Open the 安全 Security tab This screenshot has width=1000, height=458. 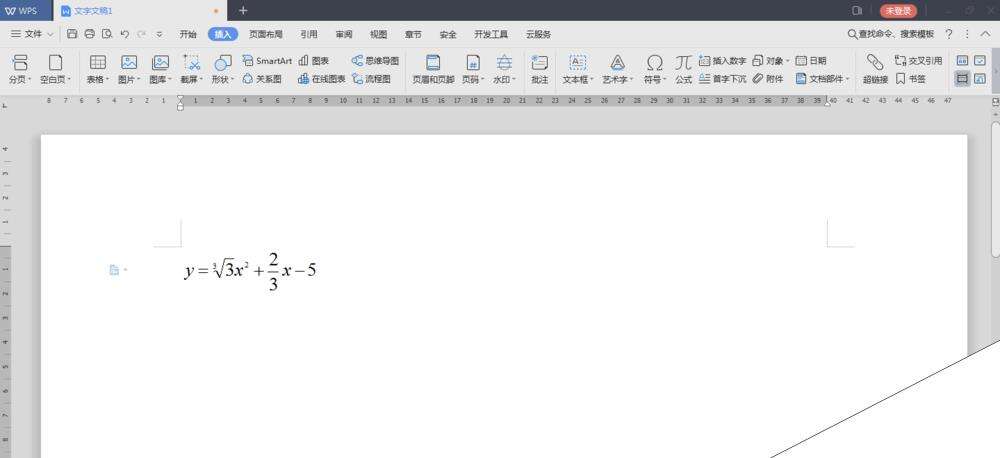tap(448, 34)
